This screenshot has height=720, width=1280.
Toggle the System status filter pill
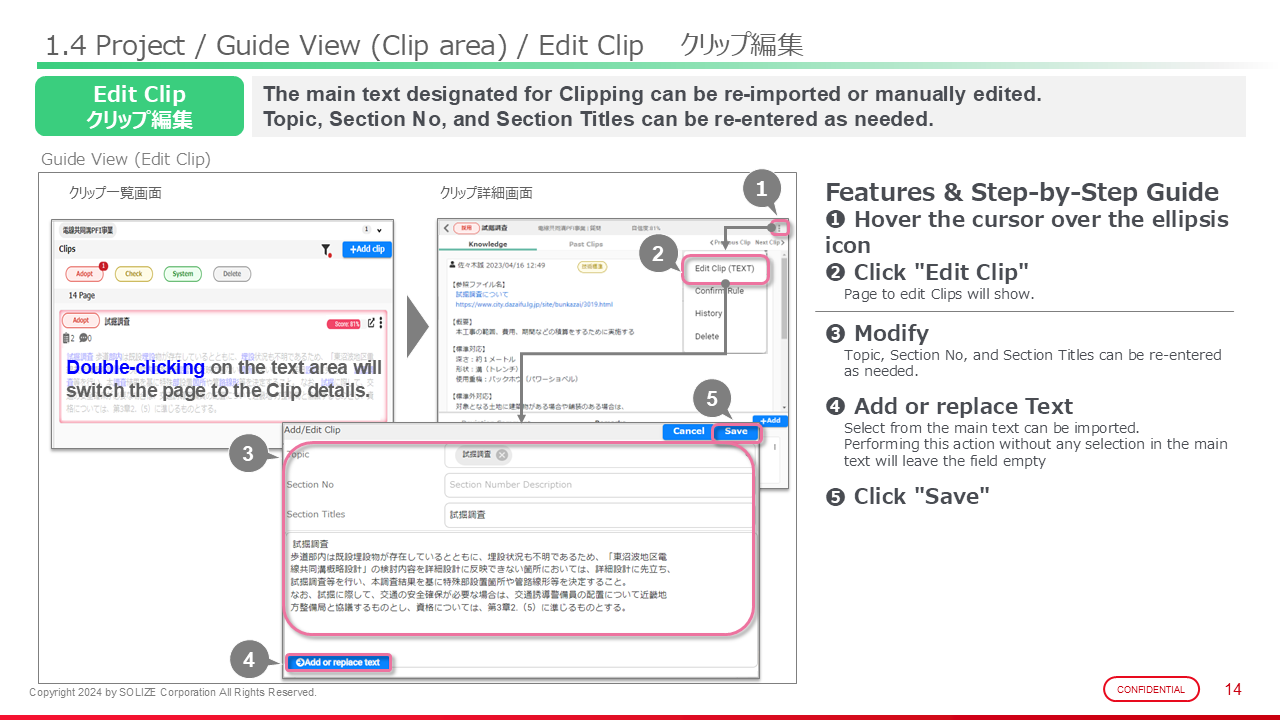pyautogui.click(x=182, y=274)
